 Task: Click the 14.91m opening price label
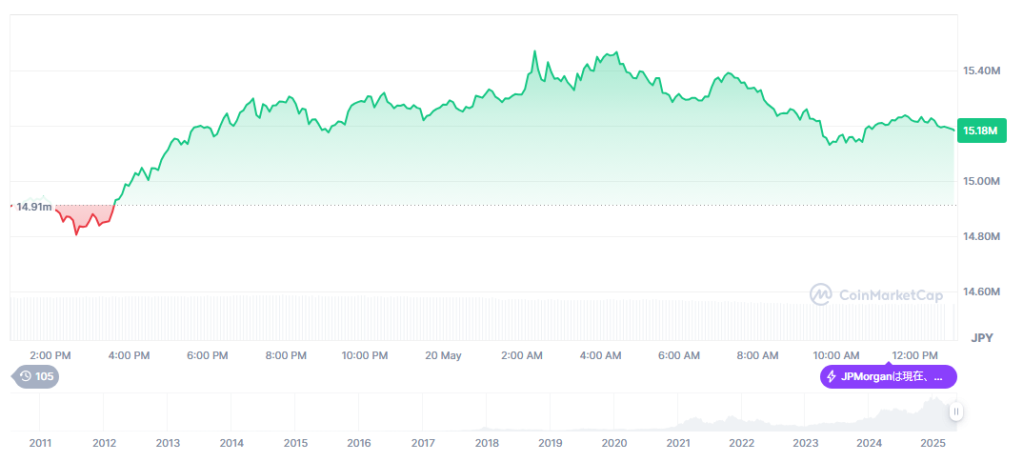33,207
